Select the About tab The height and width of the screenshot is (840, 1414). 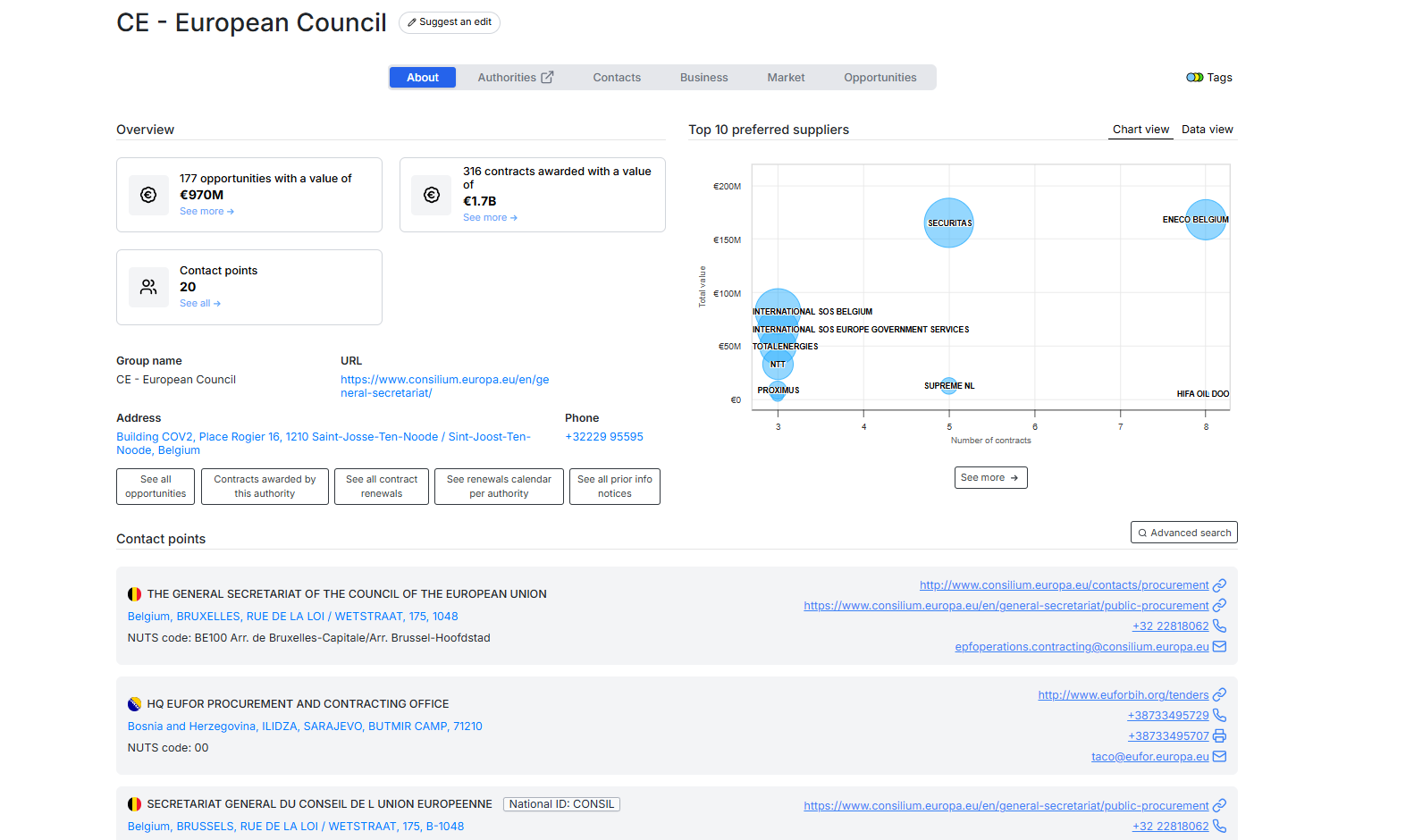[x=423, y=78]
